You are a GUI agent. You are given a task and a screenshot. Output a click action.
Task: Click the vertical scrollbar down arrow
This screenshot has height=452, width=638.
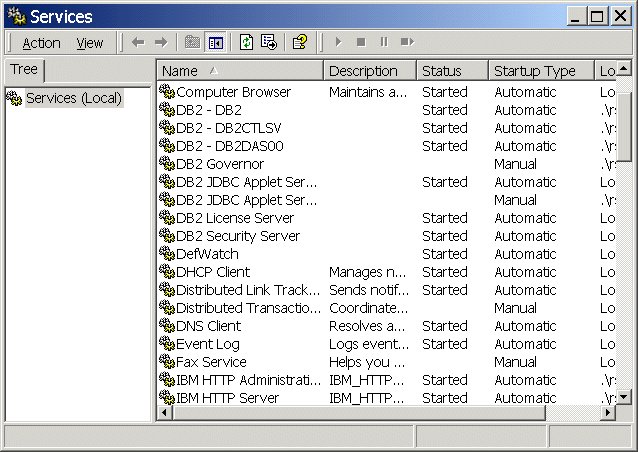coord(624,396)
